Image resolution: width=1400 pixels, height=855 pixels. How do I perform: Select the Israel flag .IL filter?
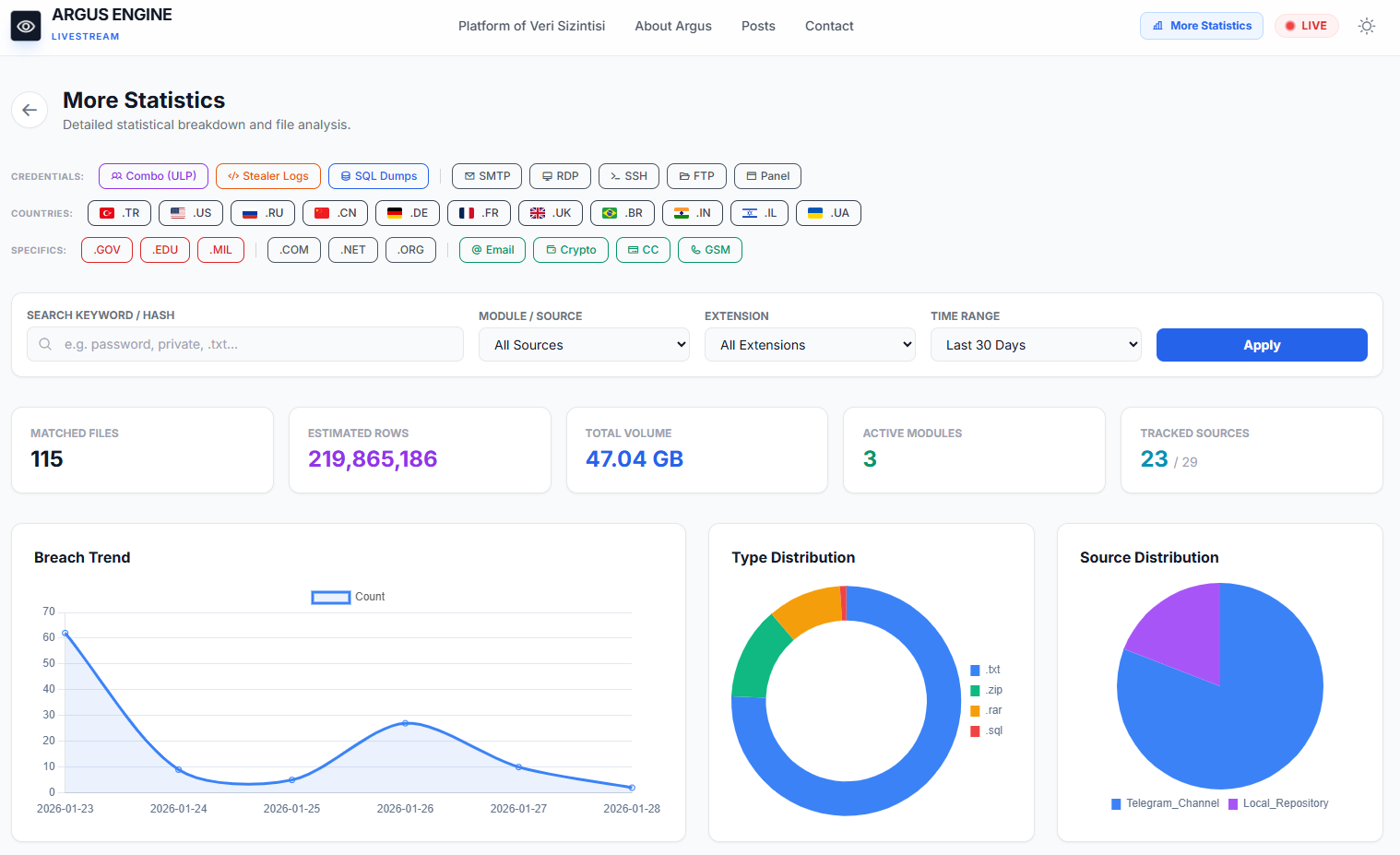tap(760, 213)
